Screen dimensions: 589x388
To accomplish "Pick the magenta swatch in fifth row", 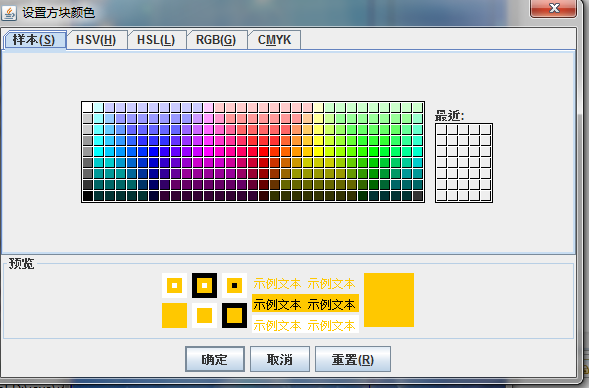I will click(x=208, y=151).
